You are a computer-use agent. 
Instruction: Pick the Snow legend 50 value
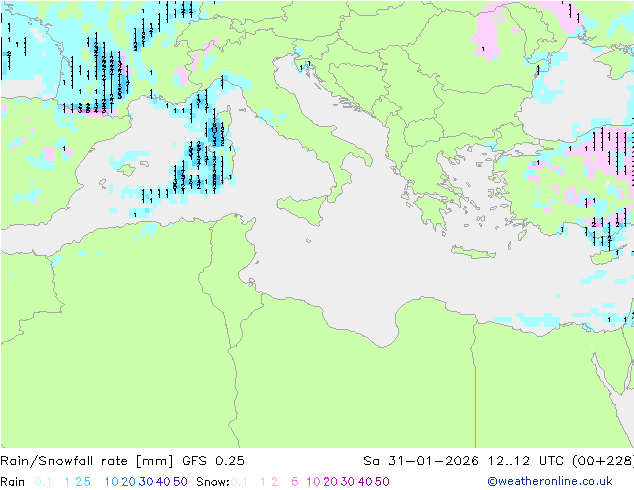point(382,482)
